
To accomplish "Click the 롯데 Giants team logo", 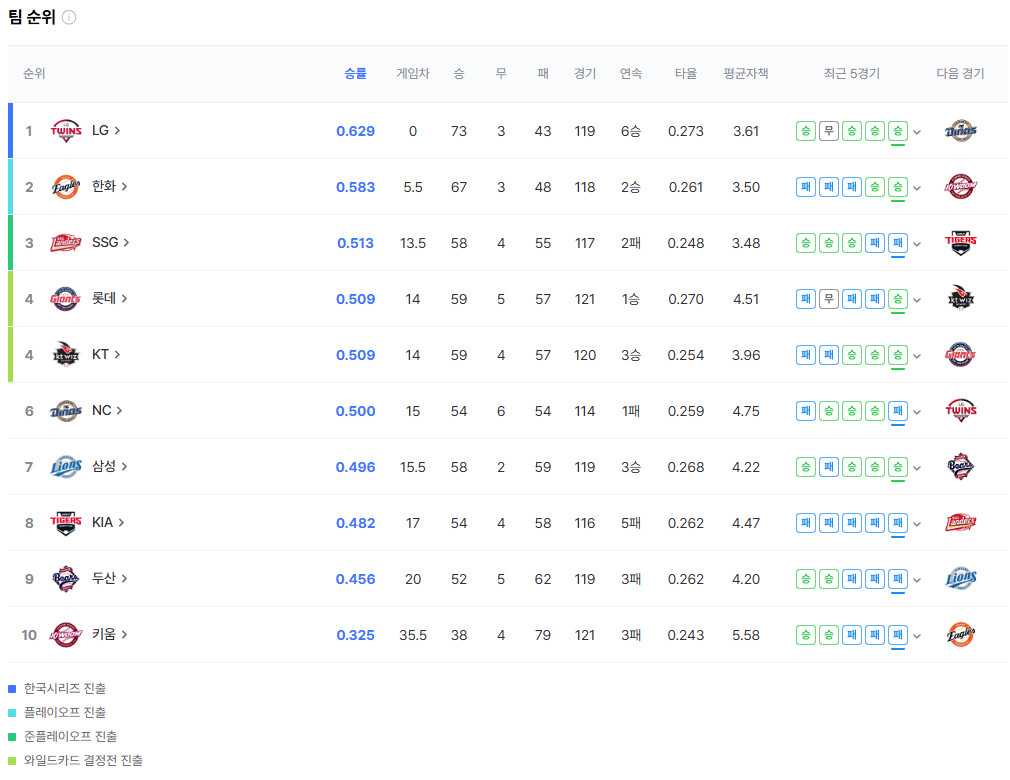I will pyautogui.click(x=65, y=299).
